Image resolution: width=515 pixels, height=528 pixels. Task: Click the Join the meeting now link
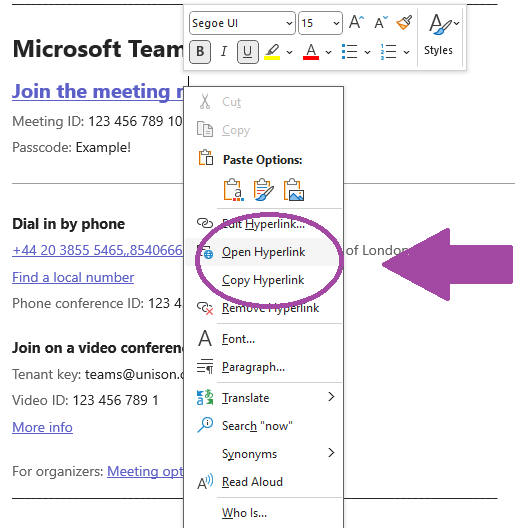pos(98,92)
